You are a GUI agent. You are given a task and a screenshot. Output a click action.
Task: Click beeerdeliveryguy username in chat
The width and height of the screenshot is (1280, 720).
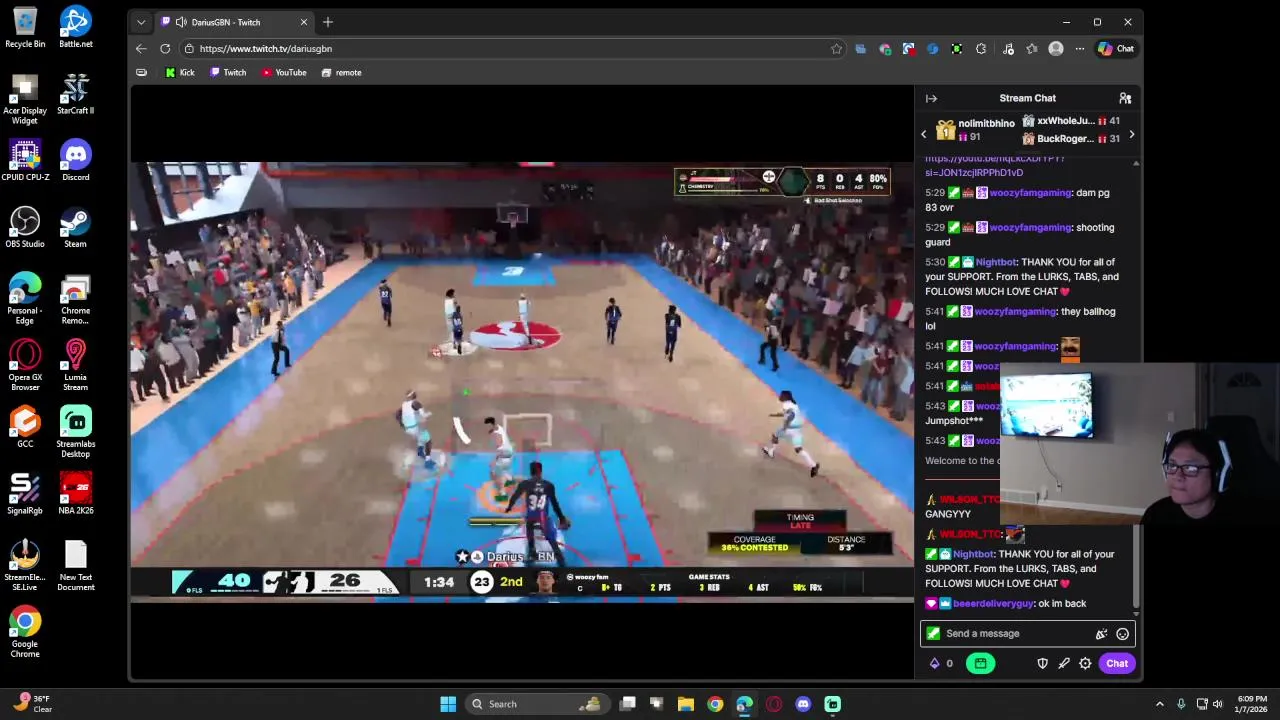pos(993,603)
